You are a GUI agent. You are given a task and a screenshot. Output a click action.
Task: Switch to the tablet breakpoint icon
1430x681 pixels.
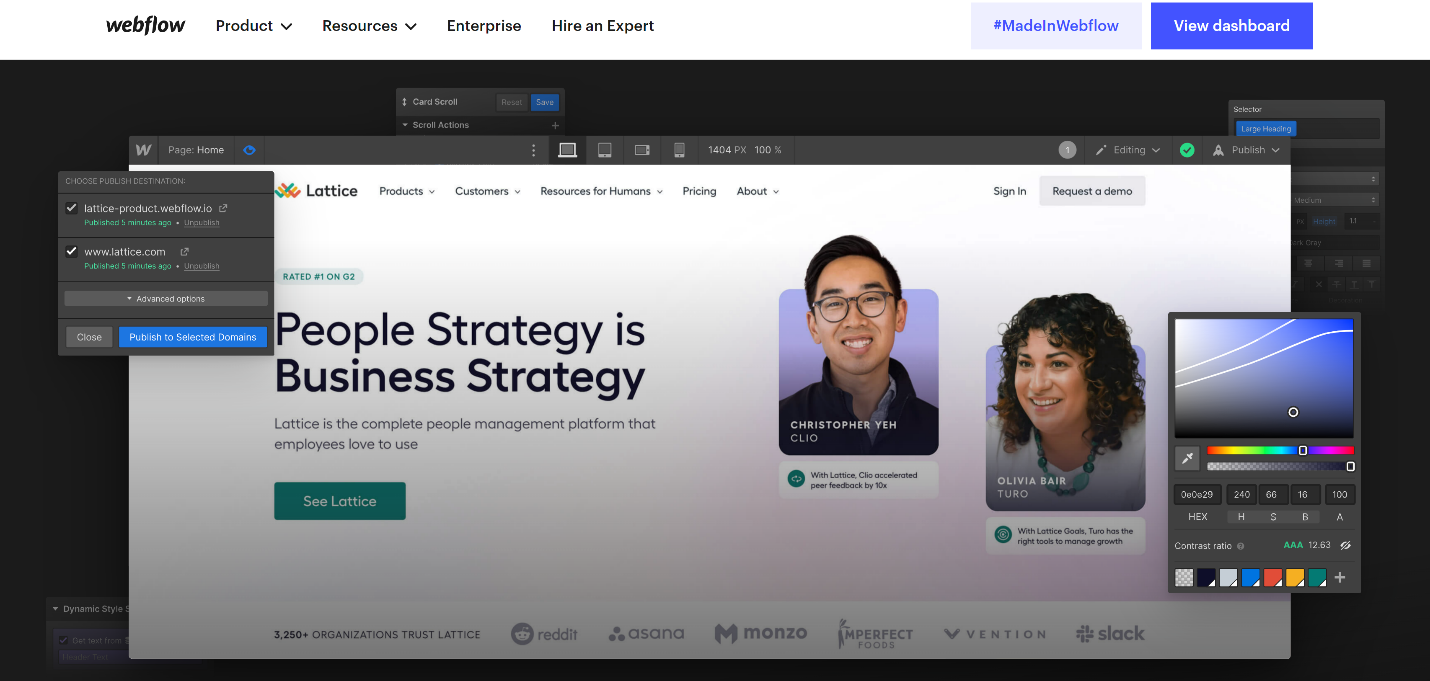[605, 150]
